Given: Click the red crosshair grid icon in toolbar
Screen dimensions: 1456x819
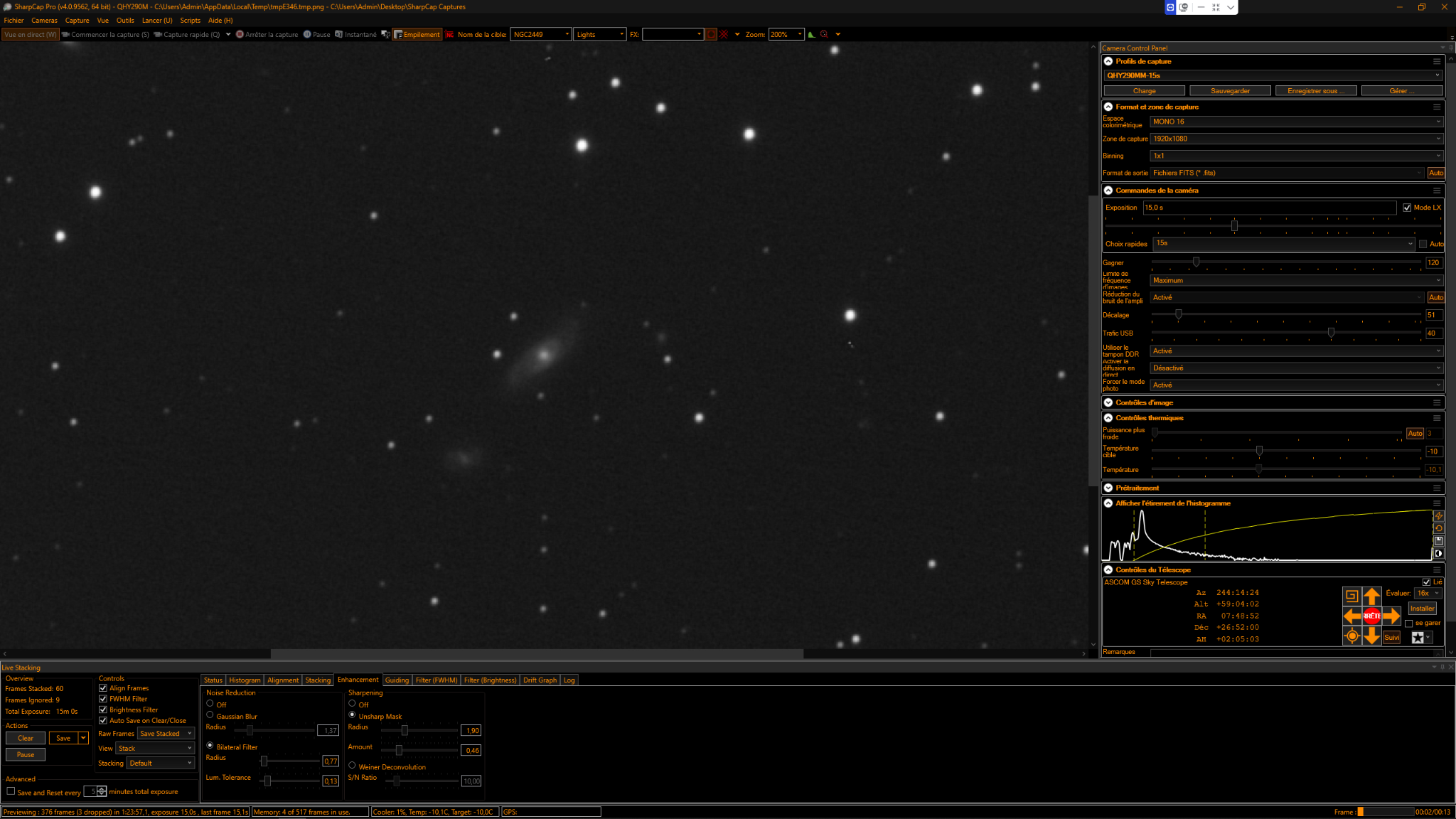Looking at the screenshot, I should (x=724, y=34).
